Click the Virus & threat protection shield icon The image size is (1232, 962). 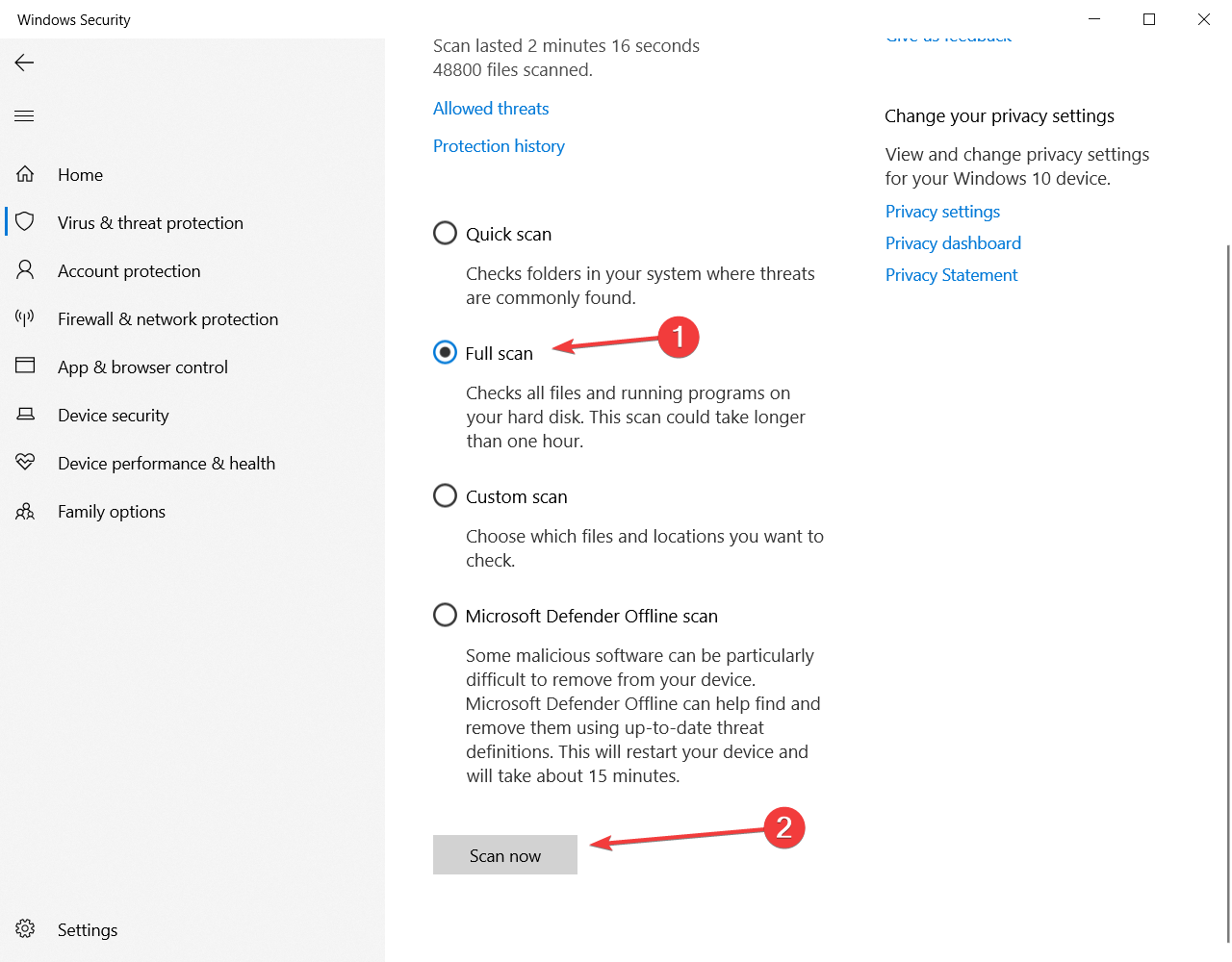[x=25, y=222]
